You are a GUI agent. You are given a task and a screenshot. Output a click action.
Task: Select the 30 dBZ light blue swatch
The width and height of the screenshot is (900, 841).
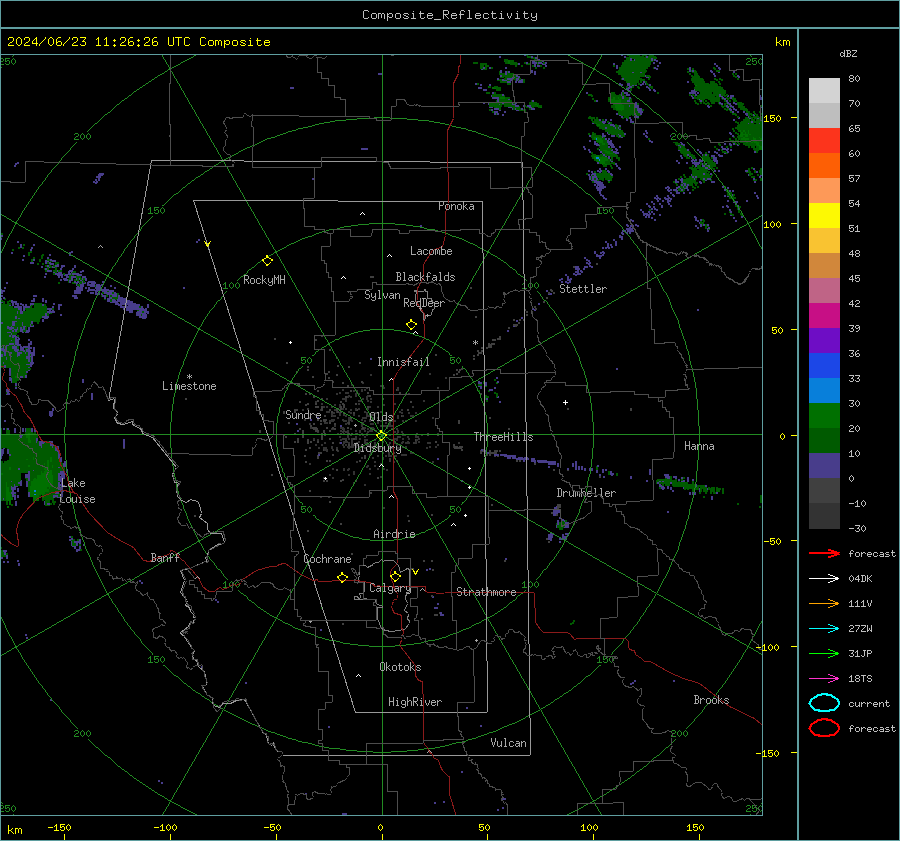tap(824, 390)
